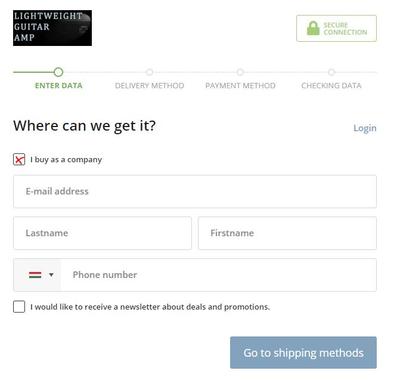Click Go to shipping methods button

click(303, 353)
